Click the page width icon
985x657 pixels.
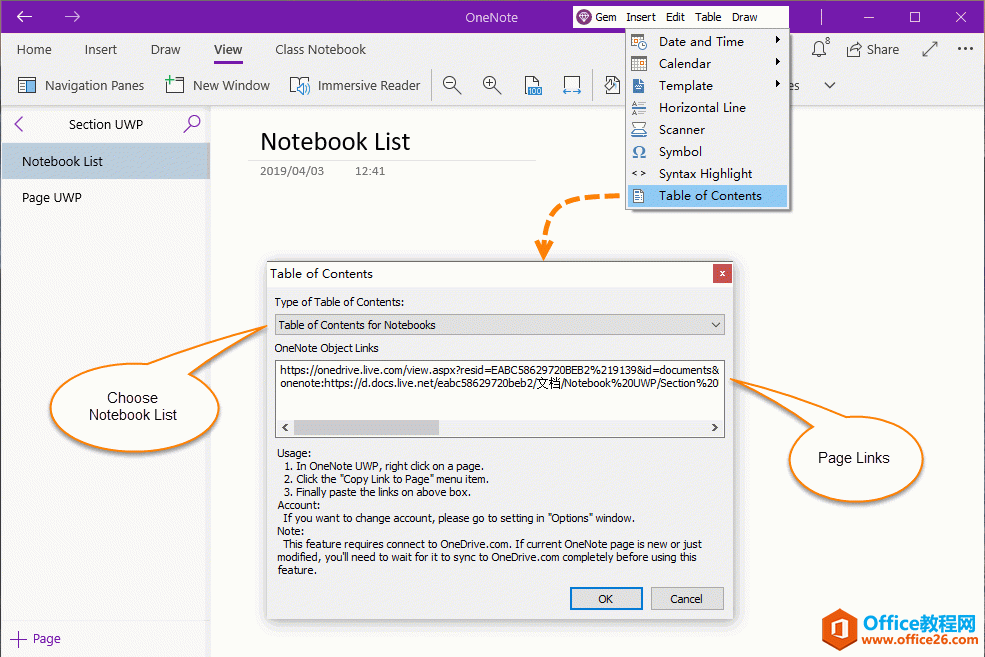coord(572,86)
